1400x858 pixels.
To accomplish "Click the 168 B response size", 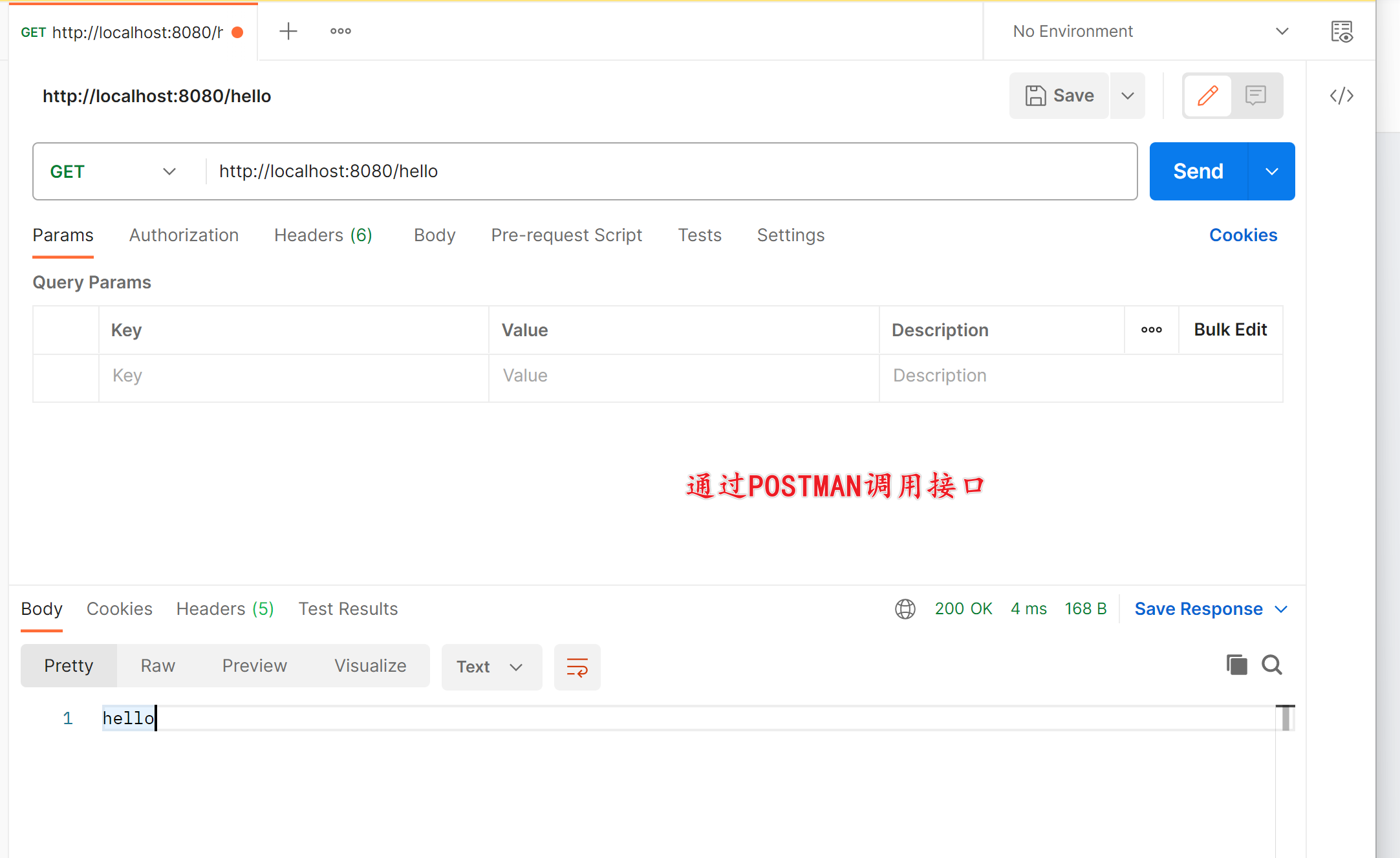I will (x=1086, y=609).
